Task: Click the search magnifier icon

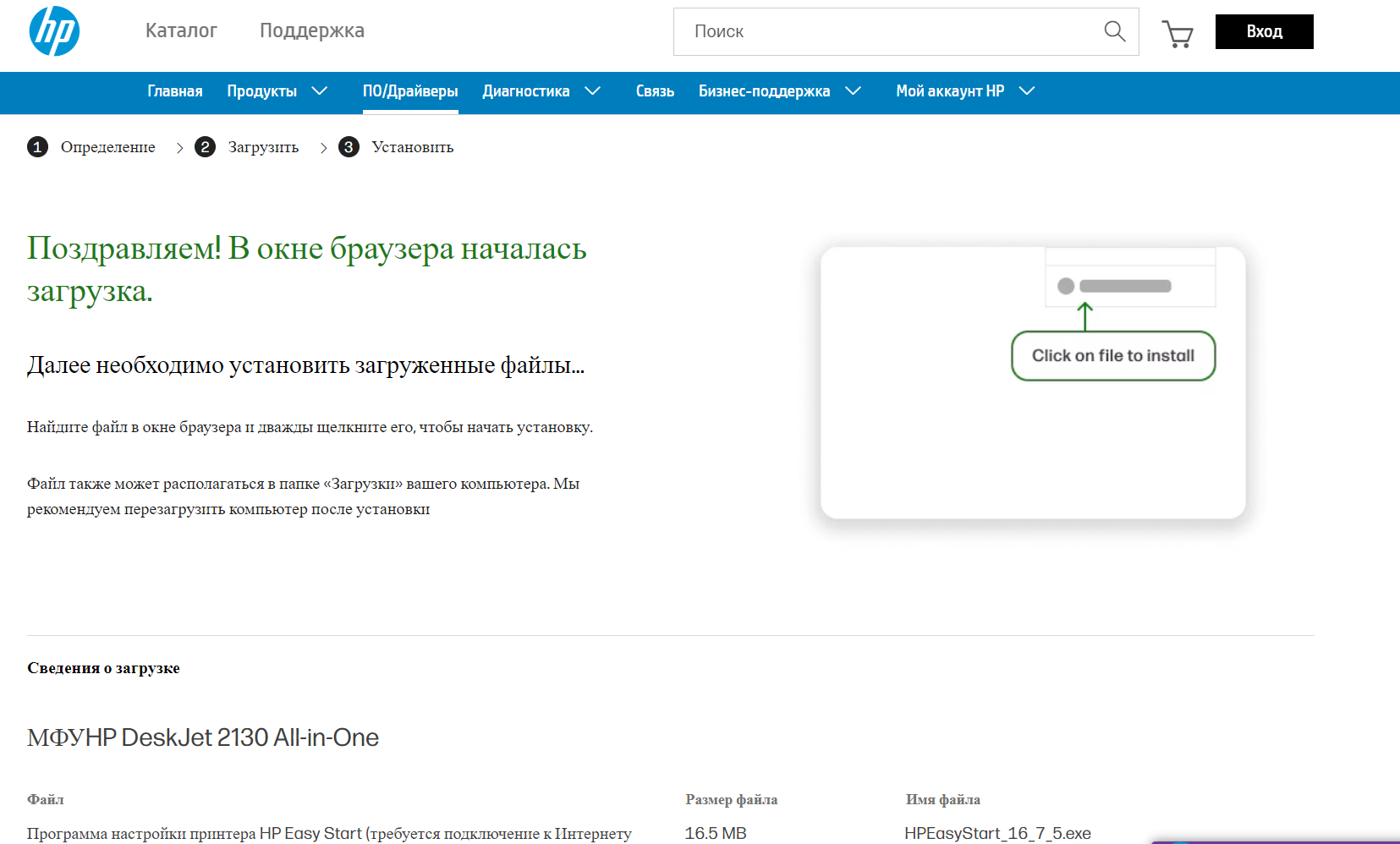Action: click(x=1115, y=31)
